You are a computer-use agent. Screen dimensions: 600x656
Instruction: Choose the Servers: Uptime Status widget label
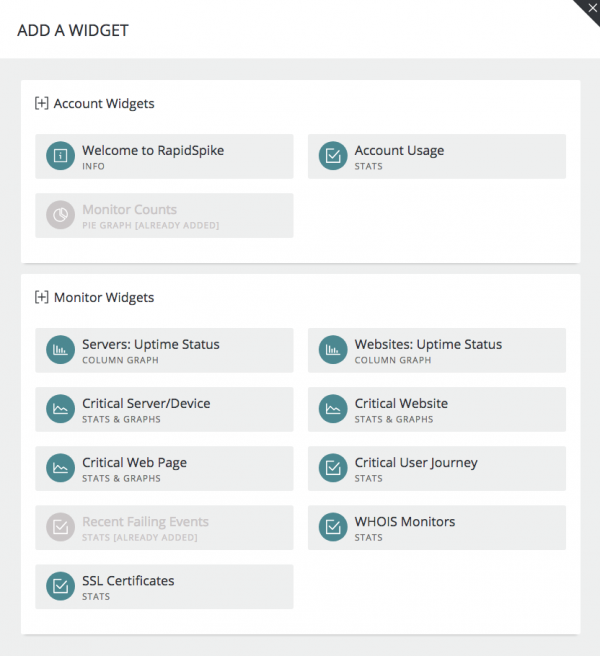tap(151, 344)
